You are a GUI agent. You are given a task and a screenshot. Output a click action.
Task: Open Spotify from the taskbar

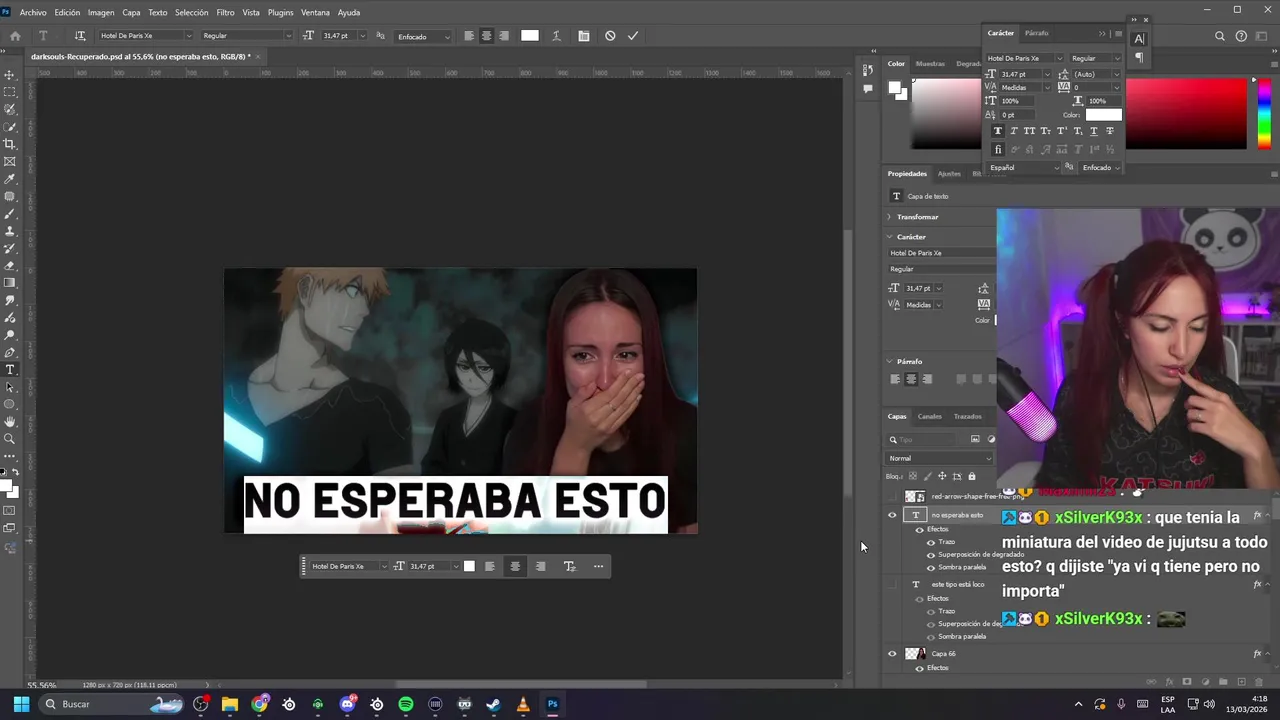[406, 704]
